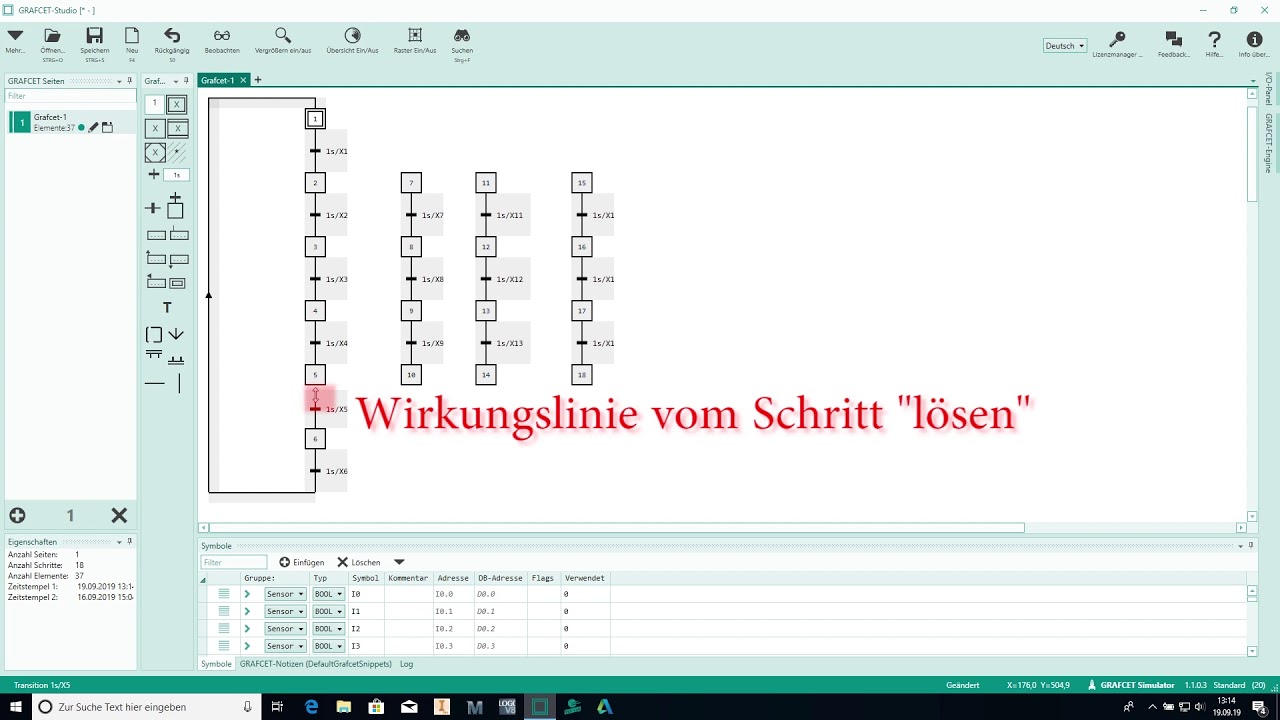Open the Suchen binoculars tool
This screenshot has height=720, width=1280.
[x=462, y=36]
